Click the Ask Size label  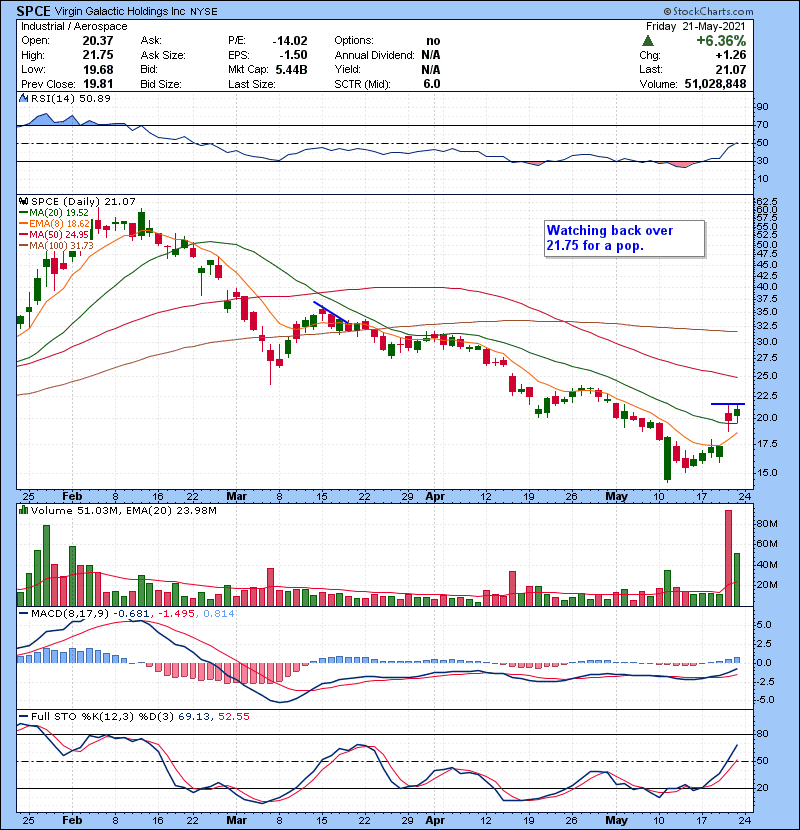(163, 55)
